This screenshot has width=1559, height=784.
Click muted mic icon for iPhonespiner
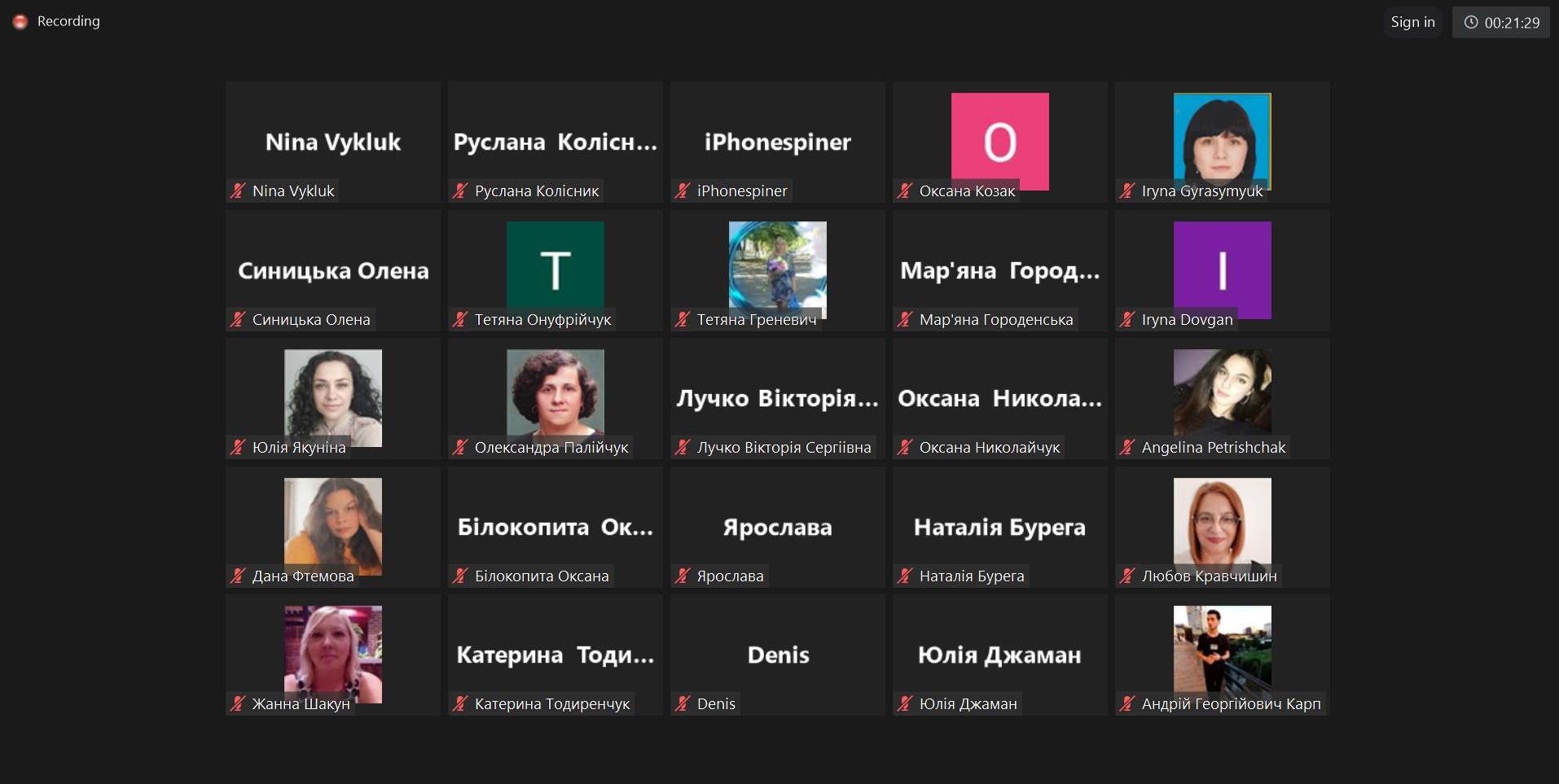point(682,191)
